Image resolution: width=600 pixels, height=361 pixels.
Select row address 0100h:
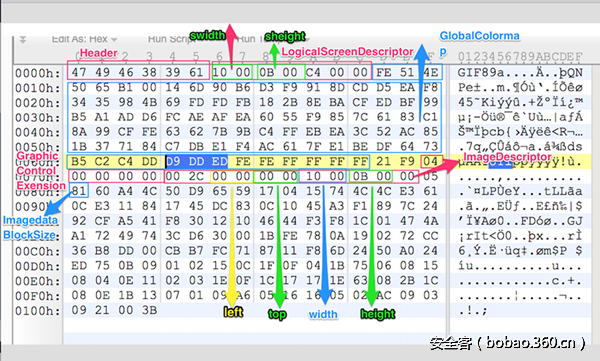coord(38,311)
